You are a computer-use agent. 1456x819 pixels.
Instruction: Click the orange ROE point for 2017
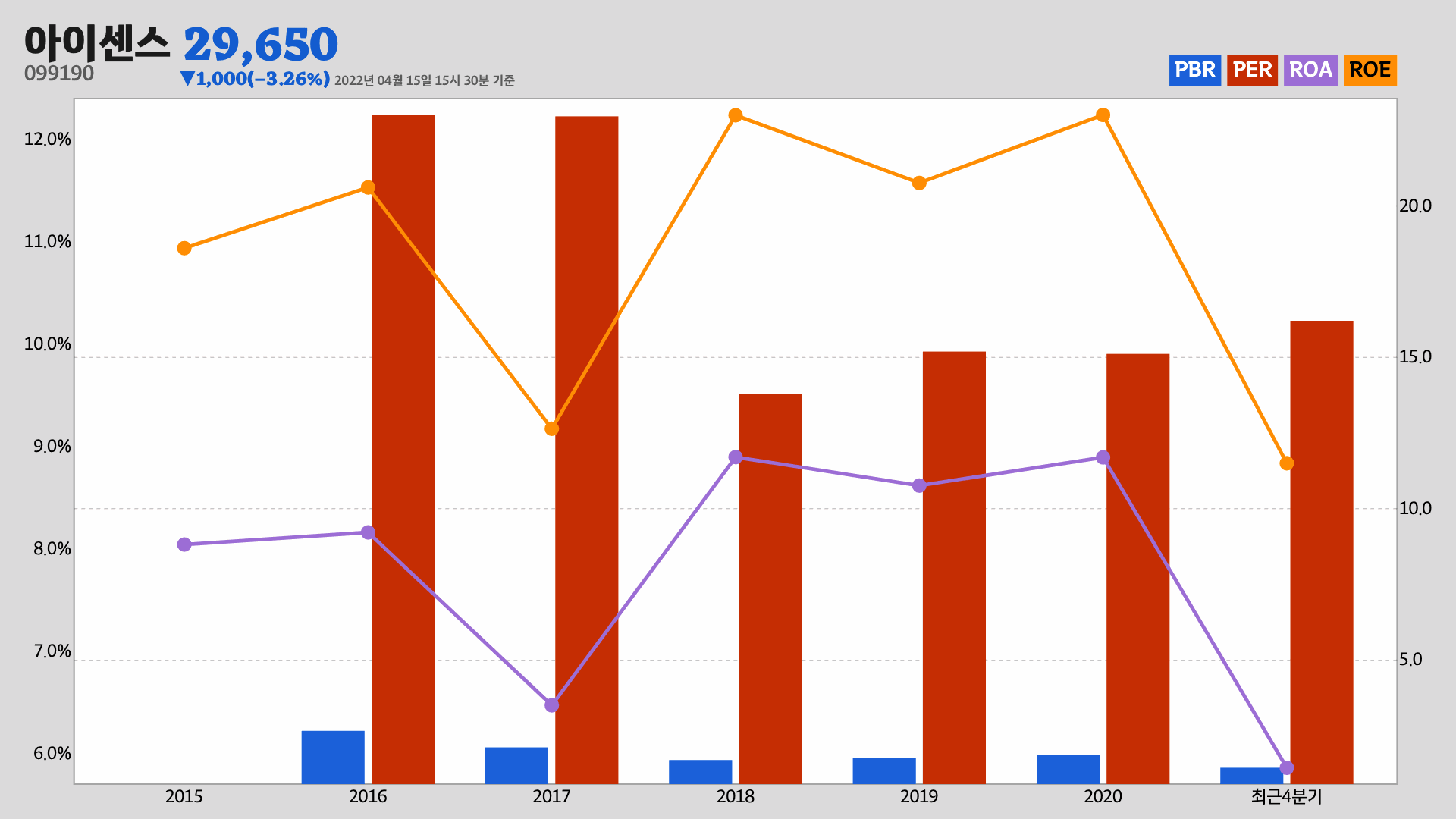(551, 428)
